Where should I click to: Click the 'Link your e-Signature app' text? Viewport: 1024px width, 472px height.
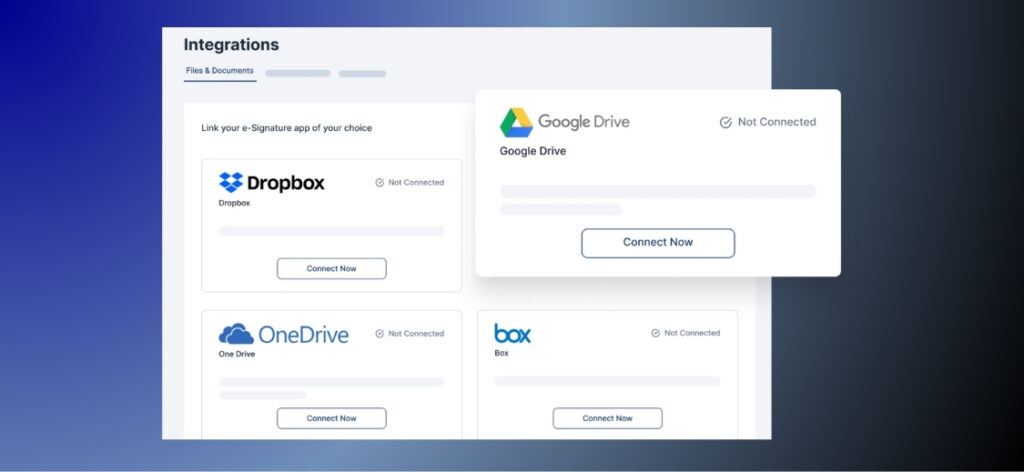click(286, 128)
